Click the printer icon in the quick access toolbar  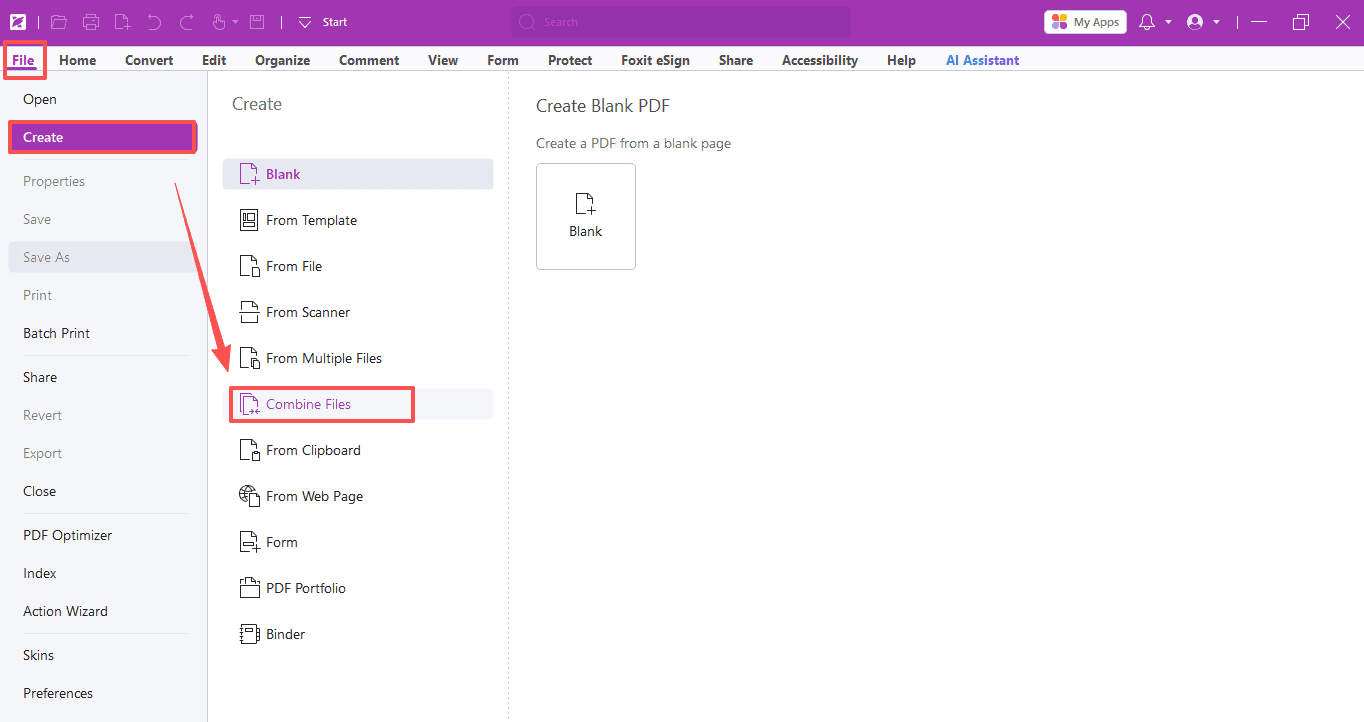point(91,22)
